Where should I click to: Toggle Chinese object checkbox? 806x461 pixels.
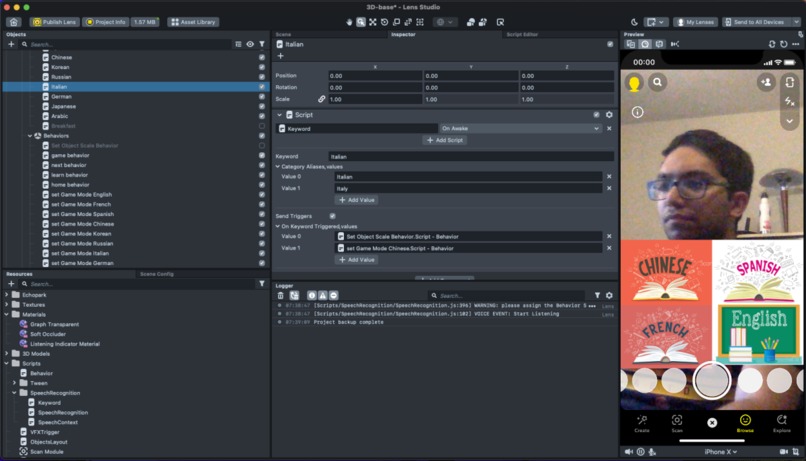point(262,58)
